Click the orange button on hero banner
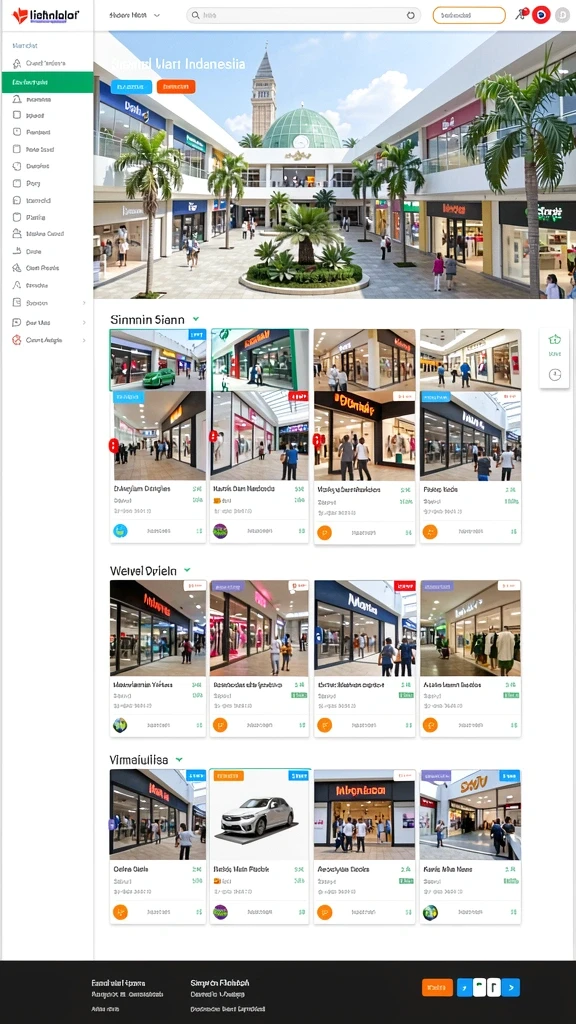Viewport: 576px width, 1024px height. click(176, 86)
